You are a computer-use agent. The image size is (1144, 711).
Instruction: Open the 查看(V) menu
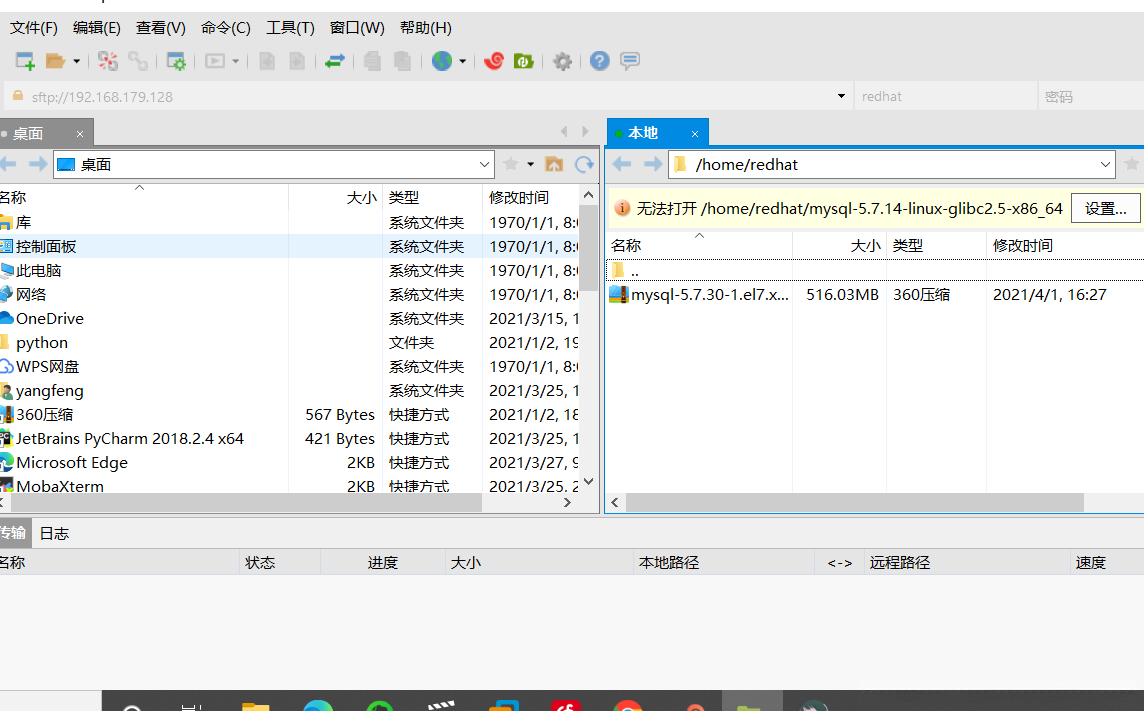[x=161, y=28]
